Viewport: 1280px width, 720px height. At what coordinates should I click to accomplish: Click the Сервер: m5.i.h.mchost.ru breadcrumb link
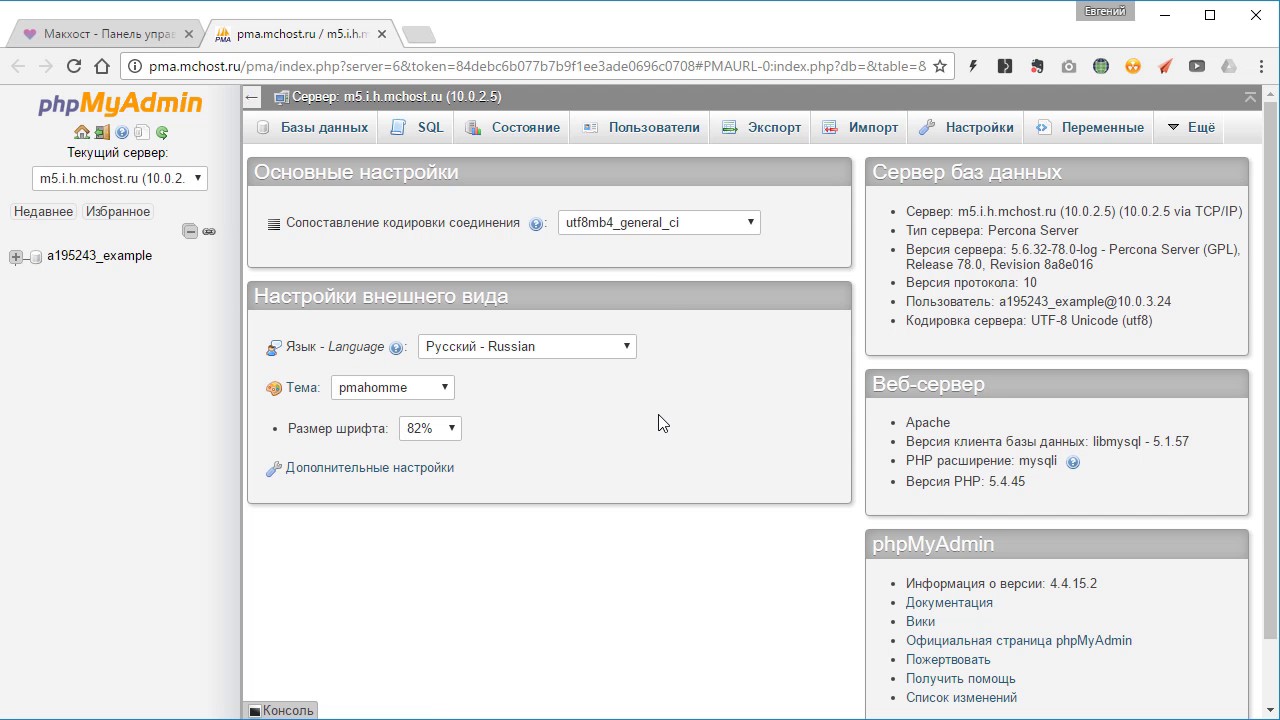click(396, 97)
